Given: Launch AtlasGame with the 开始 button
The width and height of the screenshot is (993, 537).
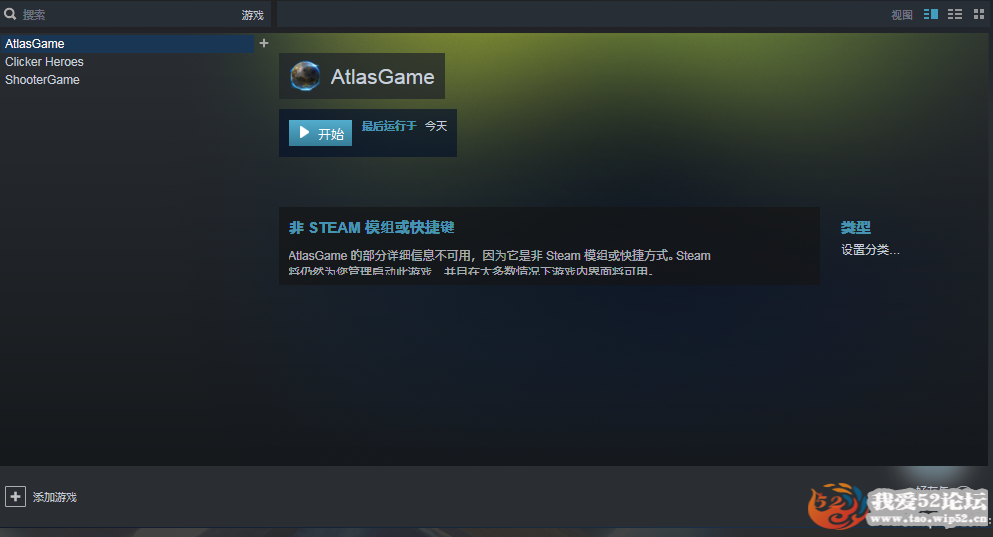Looking at the screenshot, I should [320, 133].
